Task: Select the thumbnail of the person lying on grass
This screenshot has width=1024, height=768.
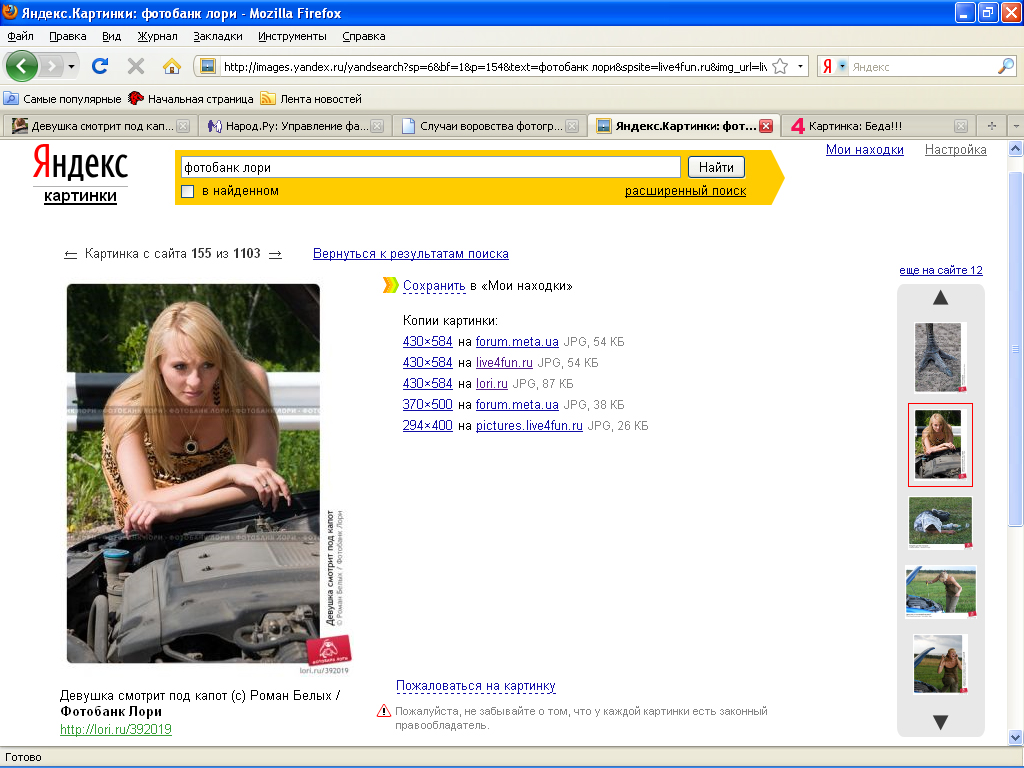Action: pos(940,522)
